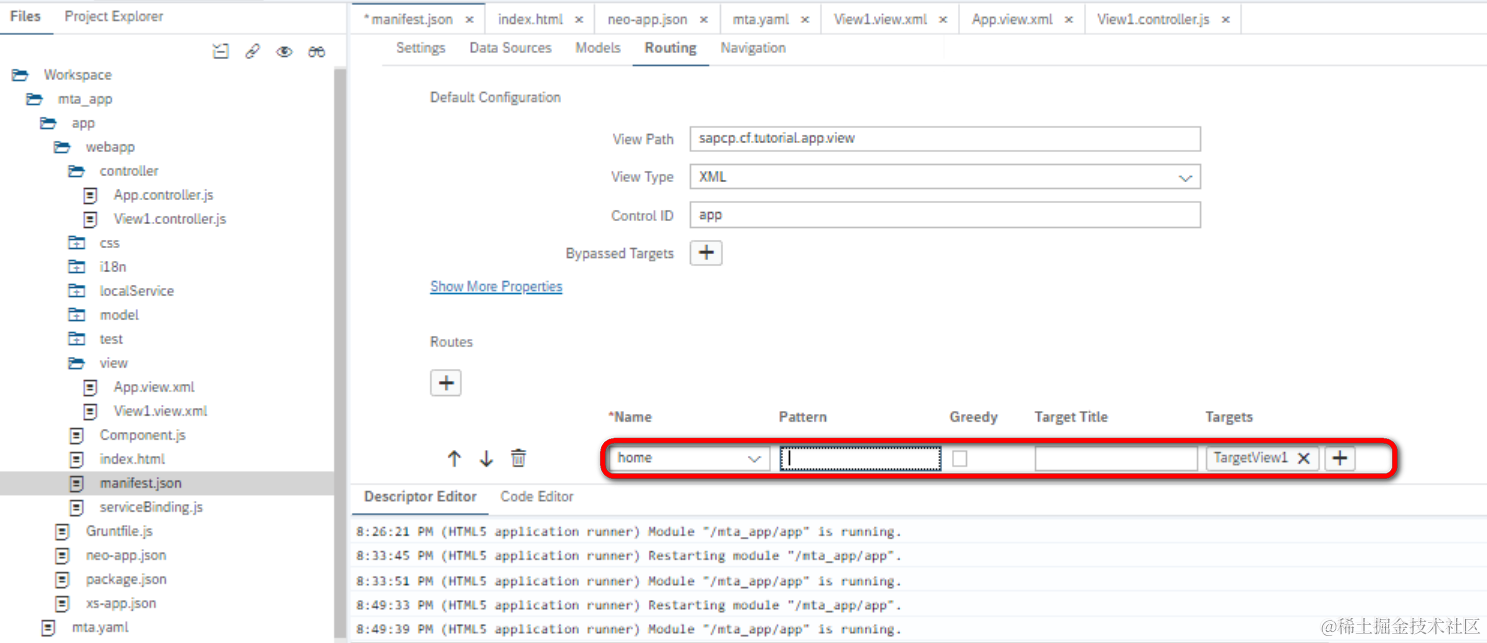Click the Target Title input field
Screen dimensions: 1487x643
[x=1116, y=459]
